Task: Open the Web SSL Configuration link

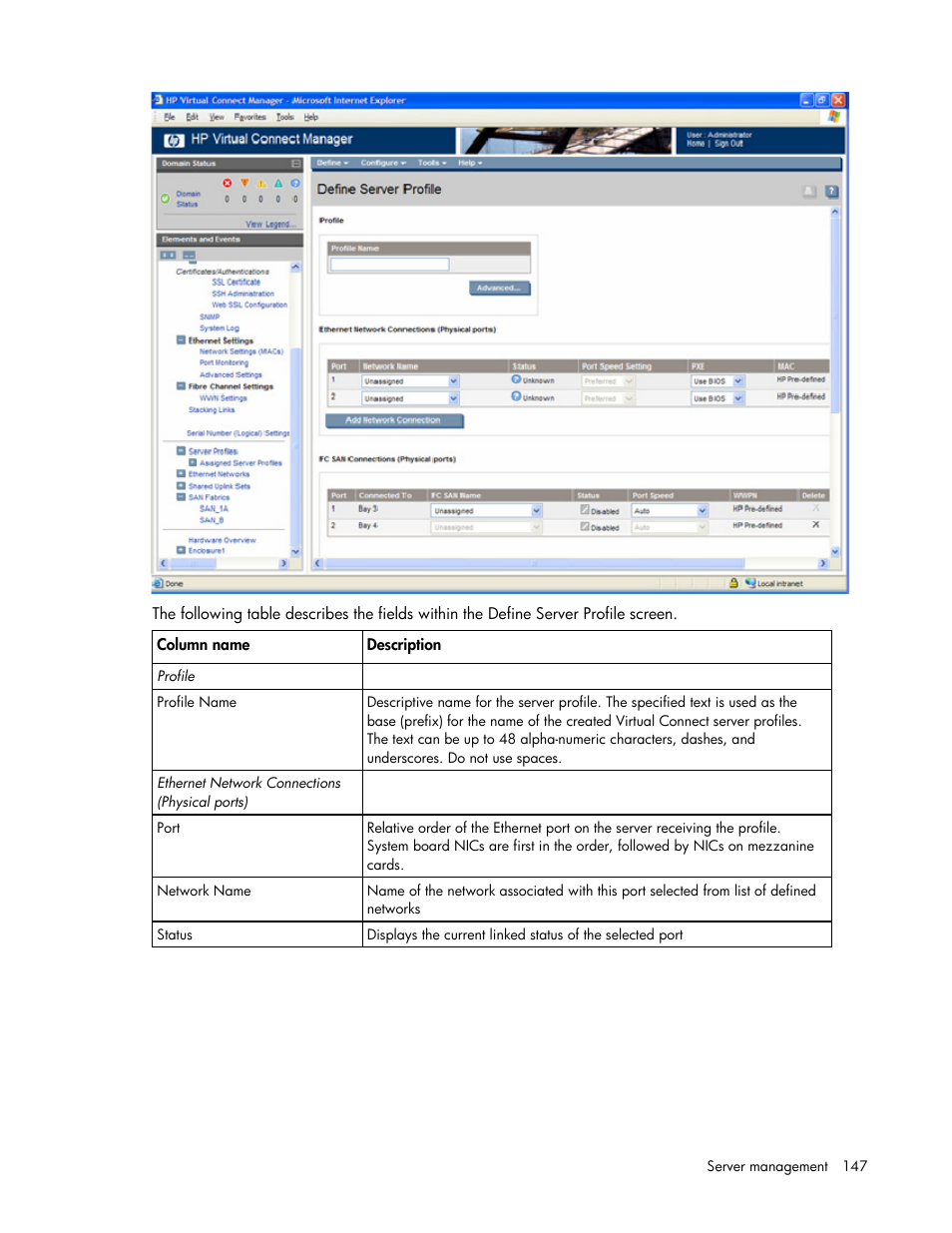Action: [x=248, y=306]
